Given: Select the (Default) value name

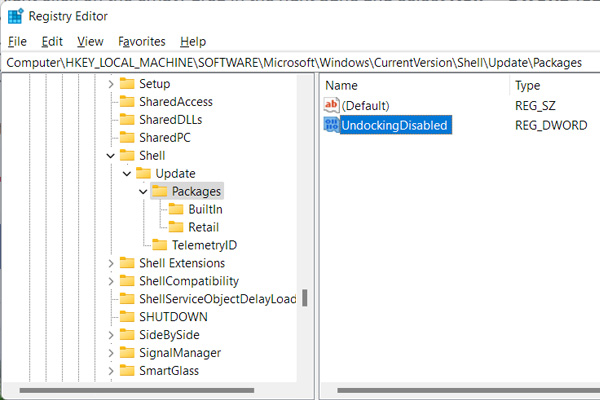Looking at the screenshot, I should [x=365, y=106].
